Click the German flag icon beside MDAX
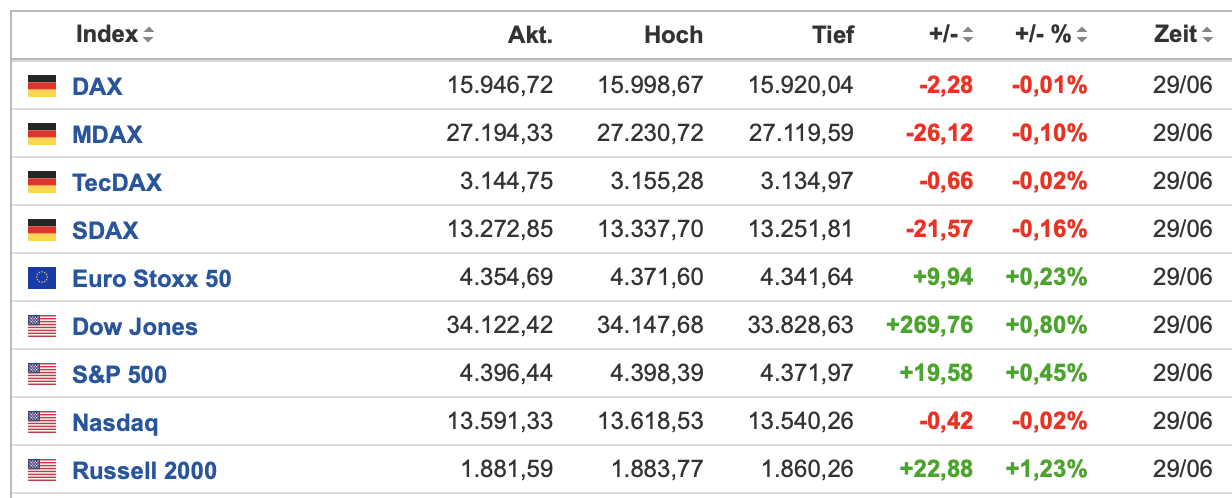This screenshot has height=498, width=1232. pyautogui.click(x=42, y=134)
